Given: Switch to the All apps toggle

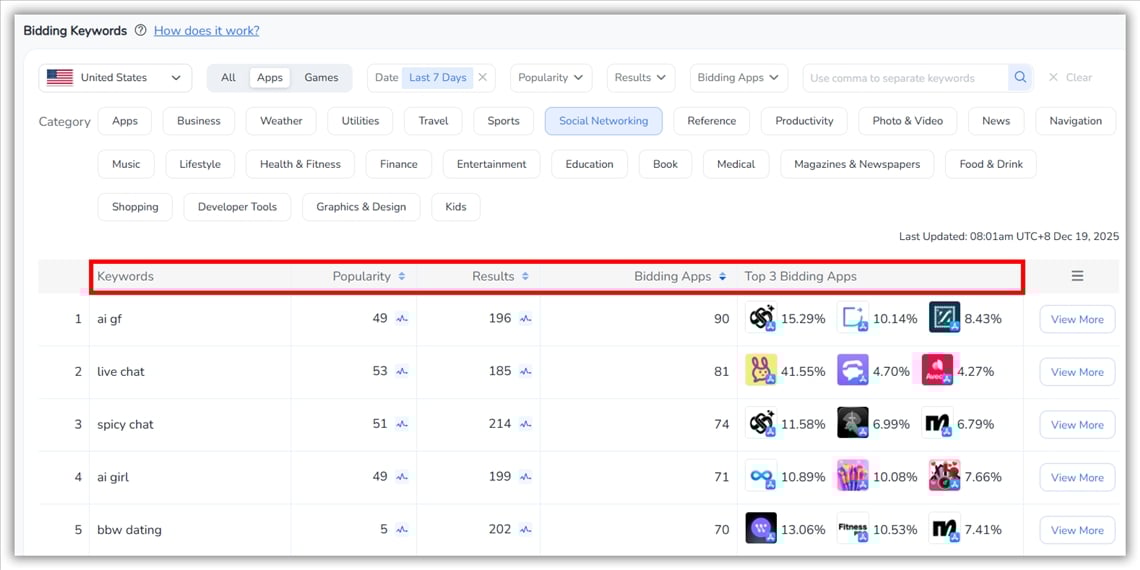Looking at the screenshot, I should click(x=228, y=78).
